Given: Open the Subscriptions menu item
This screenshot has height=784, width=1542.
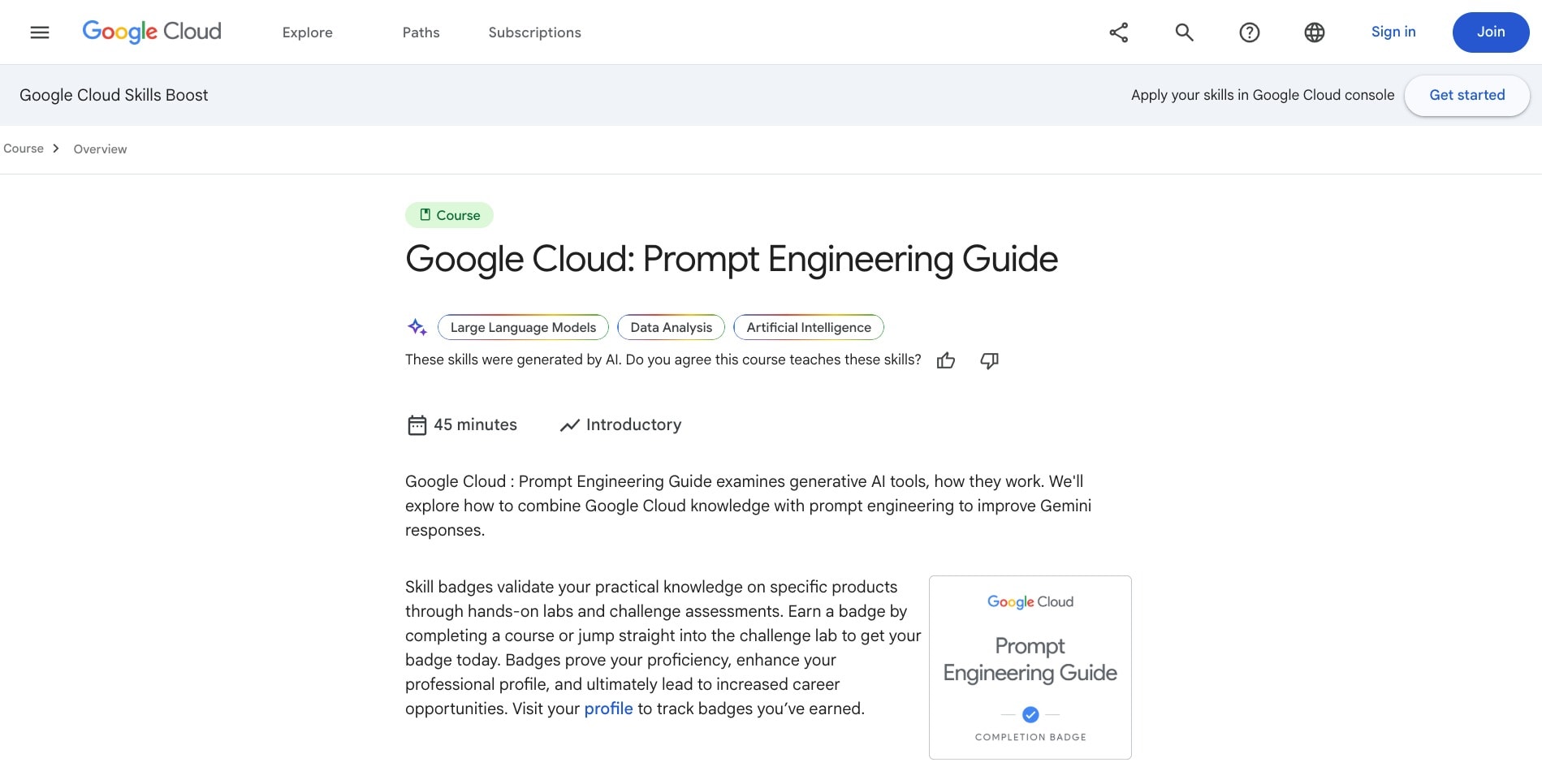Looking at the screenshot, I should pos(534,32).
